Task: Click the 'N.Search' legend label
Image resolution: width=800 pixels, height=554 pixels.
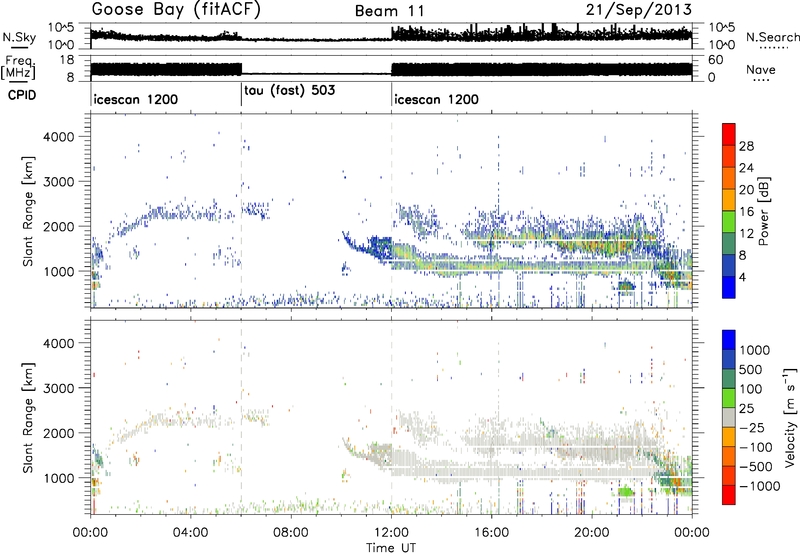Action: coord(772,37)
